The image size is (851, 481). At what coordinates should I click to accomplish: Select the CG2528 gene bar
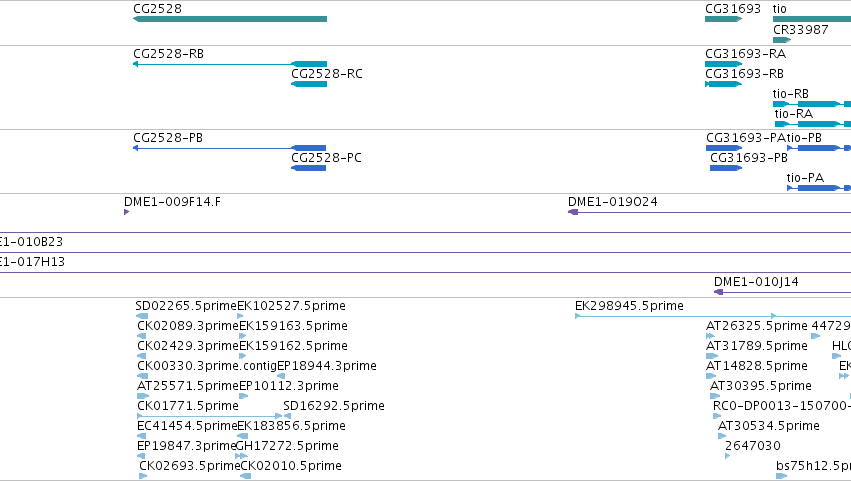(230, 19)
